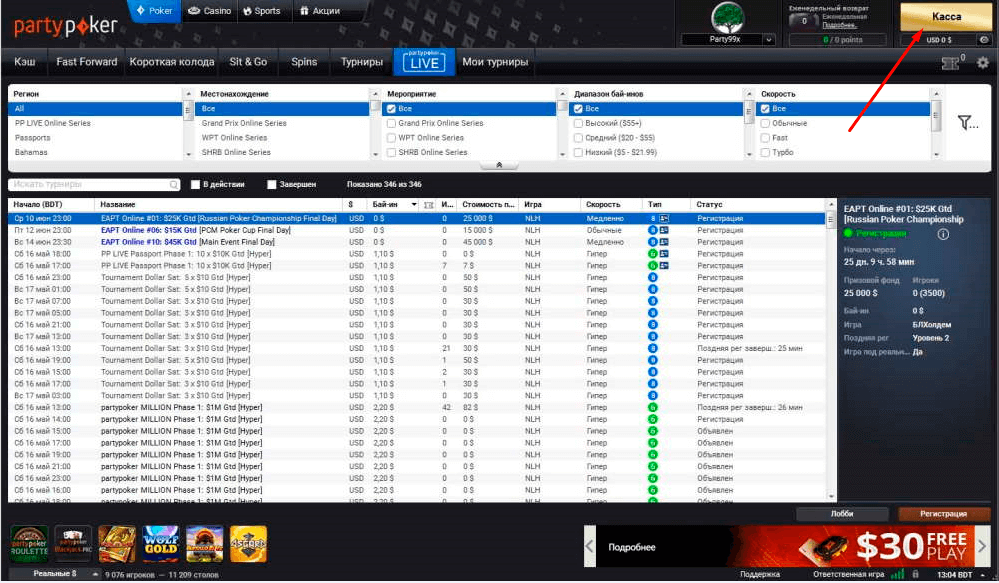Open the Spins tab

pyautogui.click(x=304, y=62)
